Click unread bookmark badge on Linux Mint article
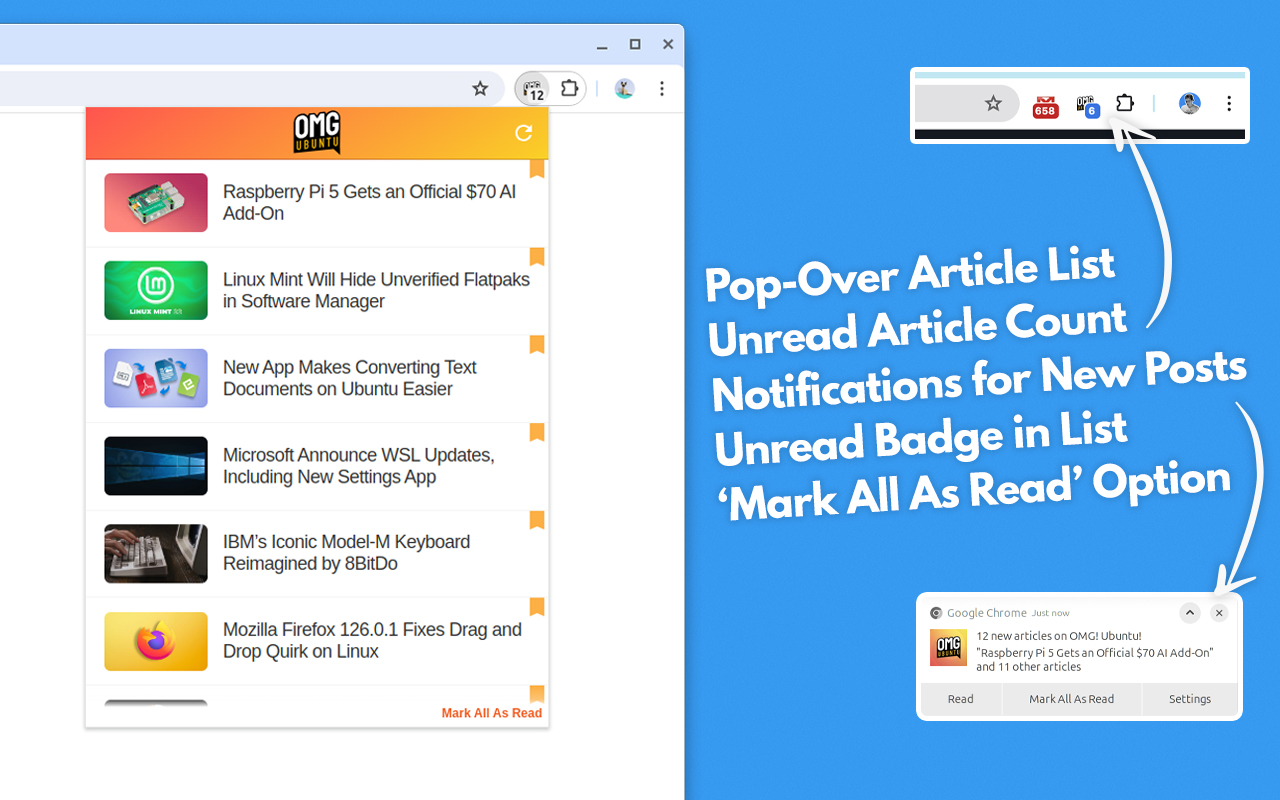The image size is (1280, 800). (537, 257)
